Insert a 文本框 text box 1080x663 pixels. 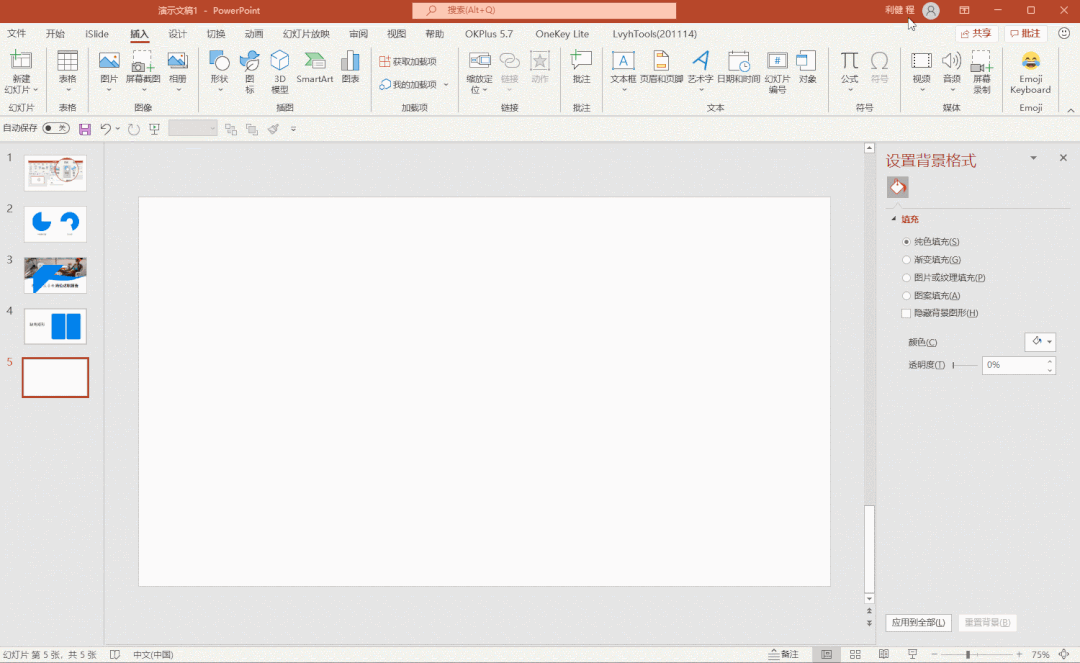click(x=623, y=71)
